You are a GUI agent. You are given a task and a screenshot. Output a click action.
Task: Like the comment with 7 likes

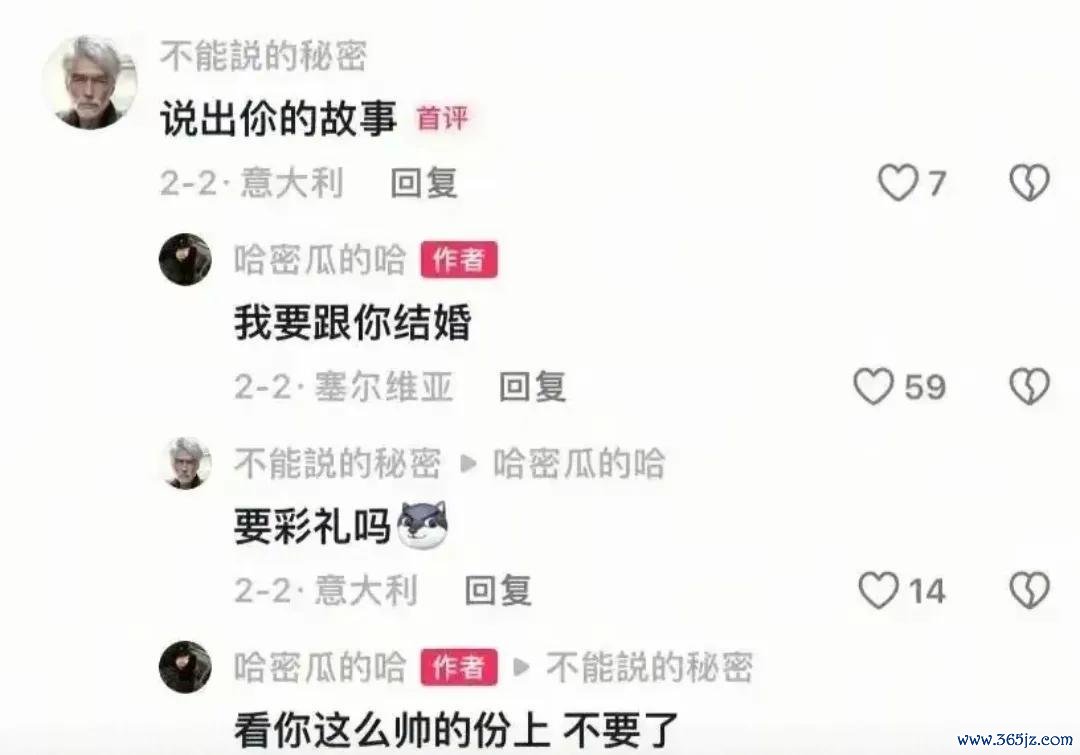[x=897, y=183]
